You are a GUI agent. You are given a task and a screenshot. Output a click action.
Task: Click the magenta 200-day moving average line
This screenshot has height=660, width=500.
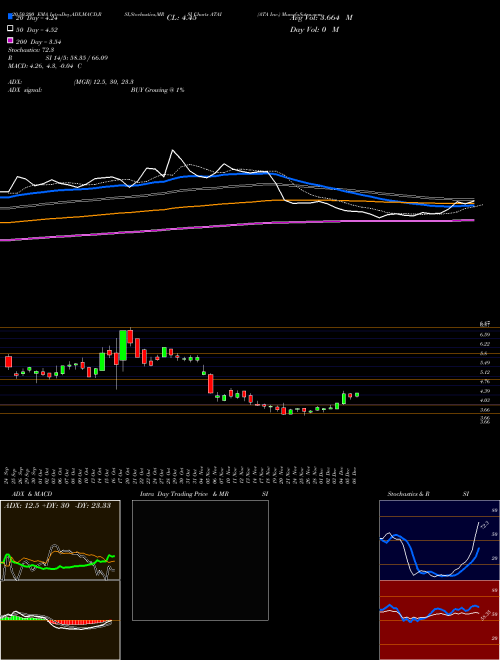236,225
